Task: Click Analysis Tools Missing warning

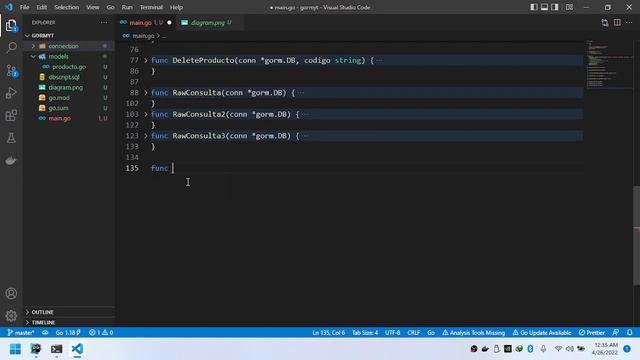Action: [x=473, y=333]
